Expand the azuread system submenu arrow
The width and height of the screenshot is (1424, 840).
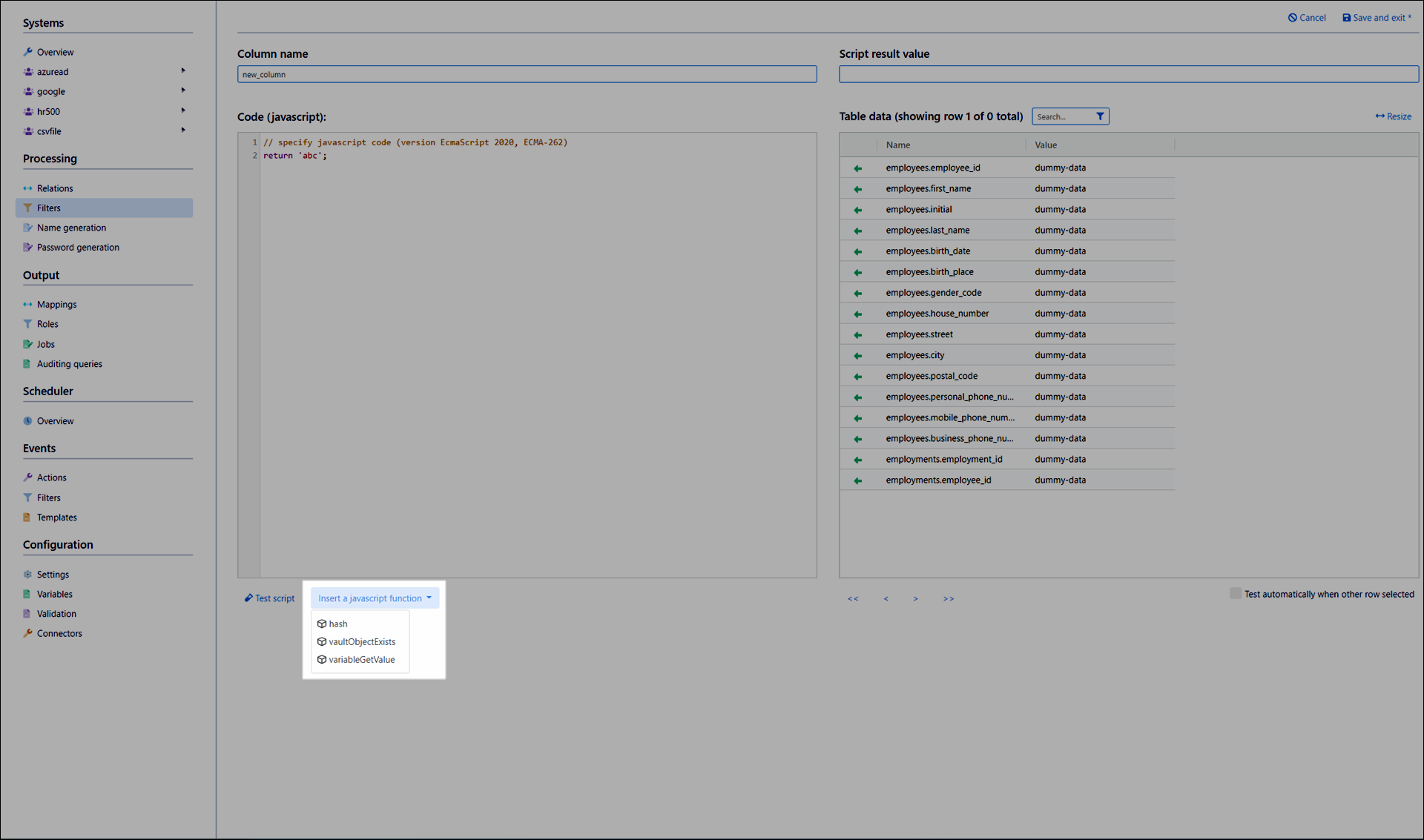183,71
